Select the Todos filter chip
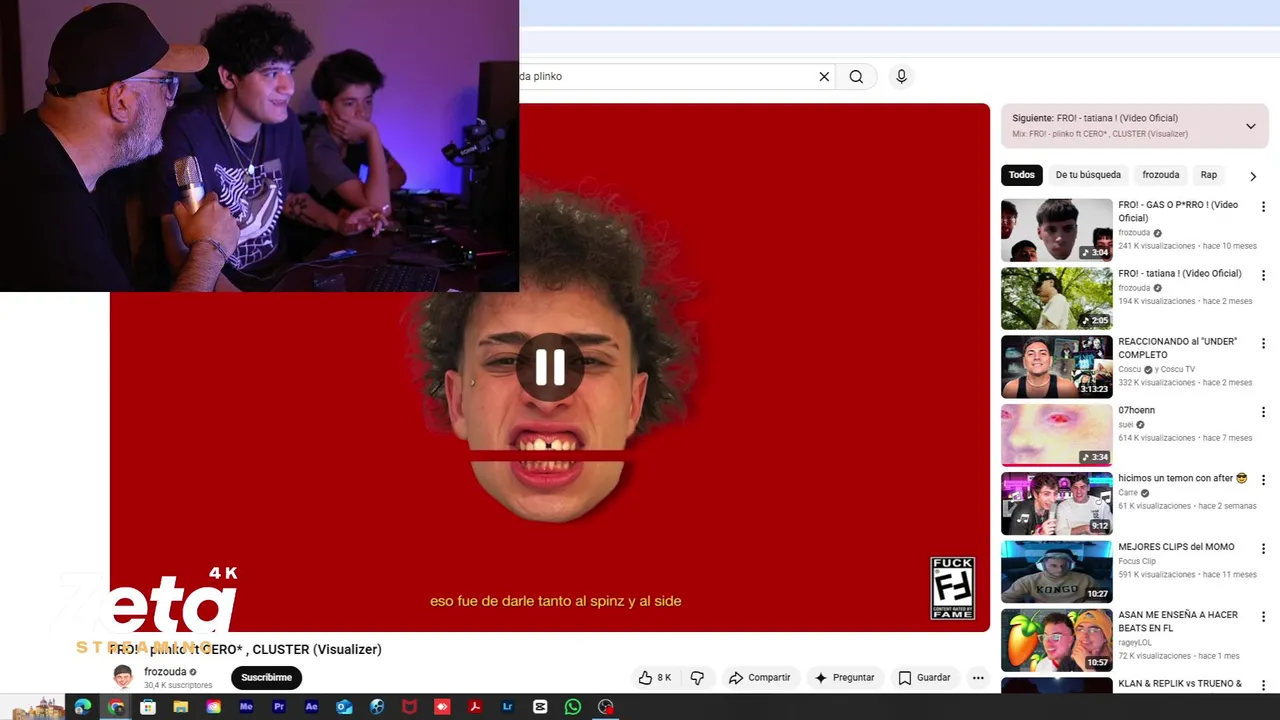The image size is (1280, 720). [x=1021, y=175]
